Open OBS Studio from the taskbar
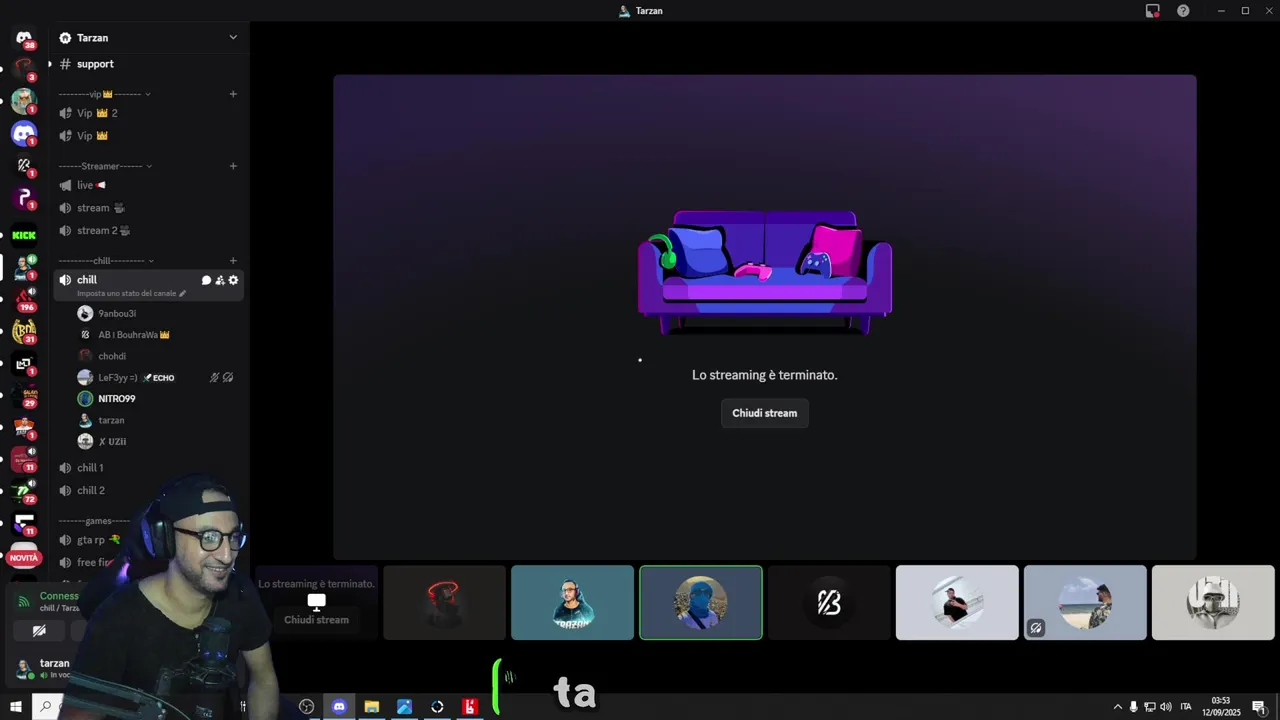Image resolution: width=1280 pixels, height=720 pixels. 307,706
